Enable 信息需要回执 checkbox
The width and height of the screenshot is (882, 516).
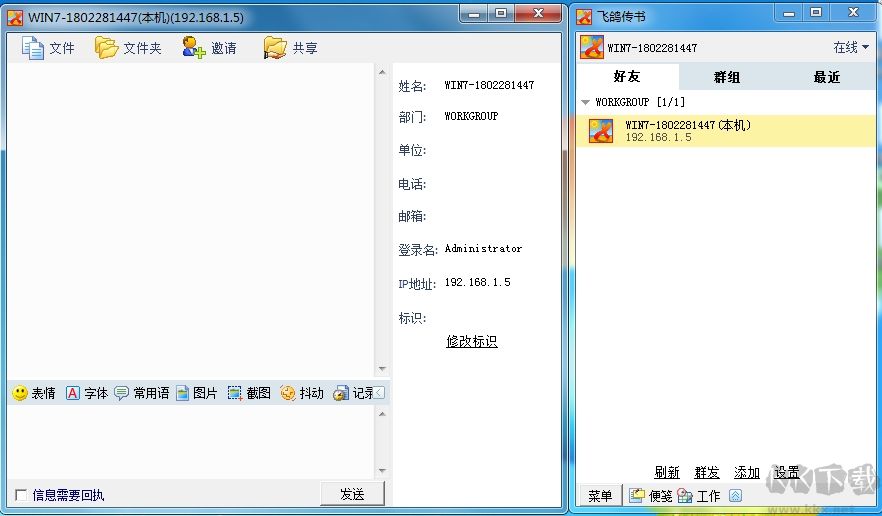tap(21, 495)
